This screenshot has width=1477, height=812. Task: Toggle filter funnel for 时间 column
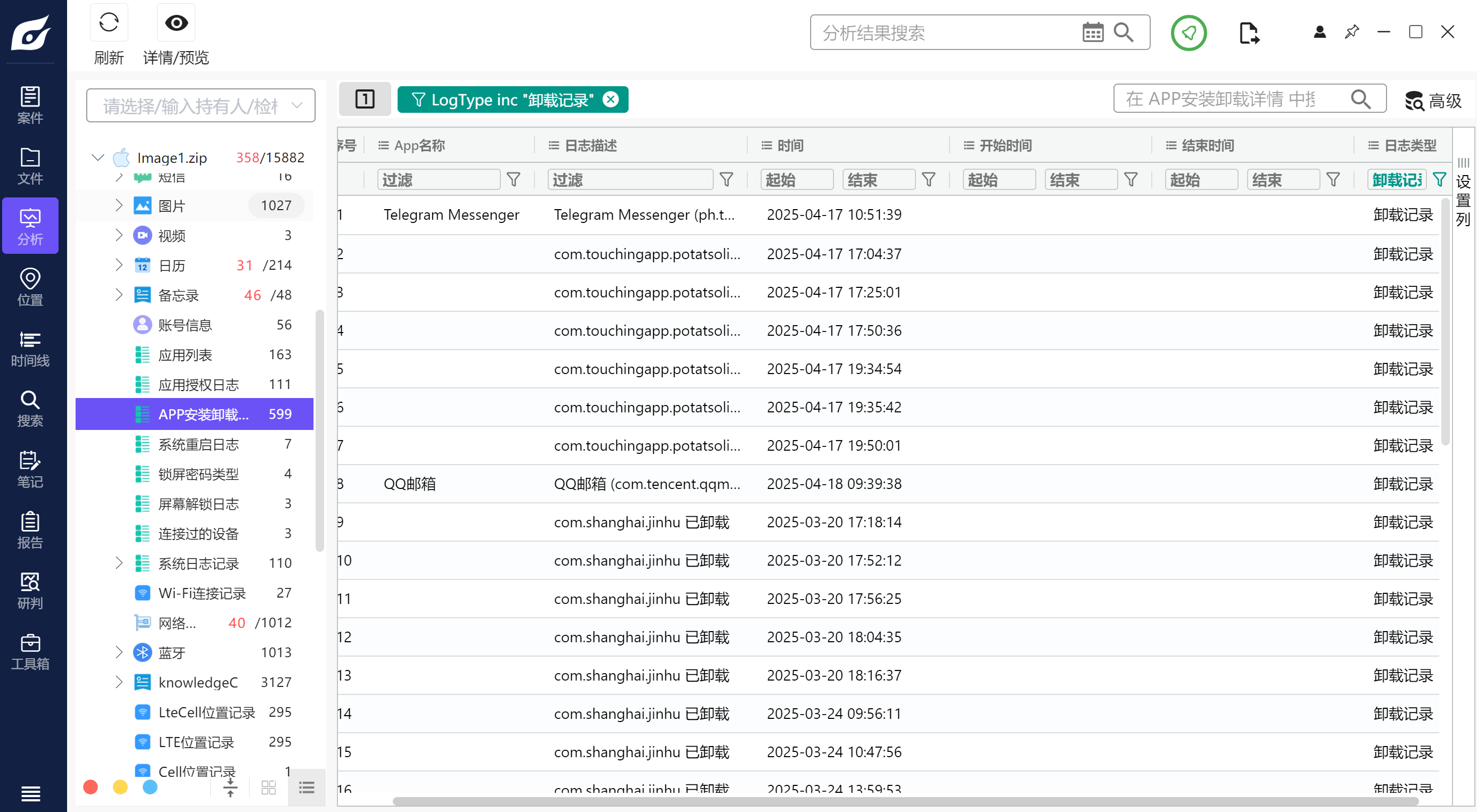click(x=929, y=180)
